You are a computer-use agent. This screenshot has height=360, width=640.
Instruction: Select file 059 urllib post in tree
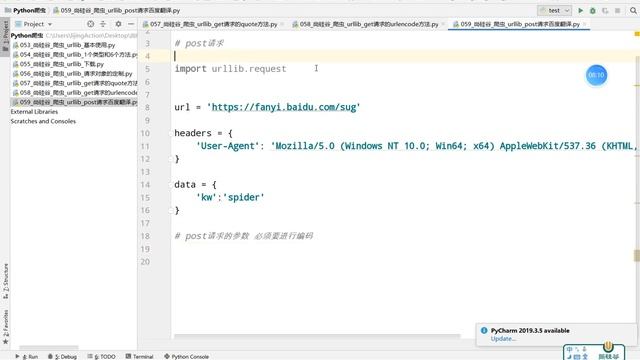[x=75, y=102]
